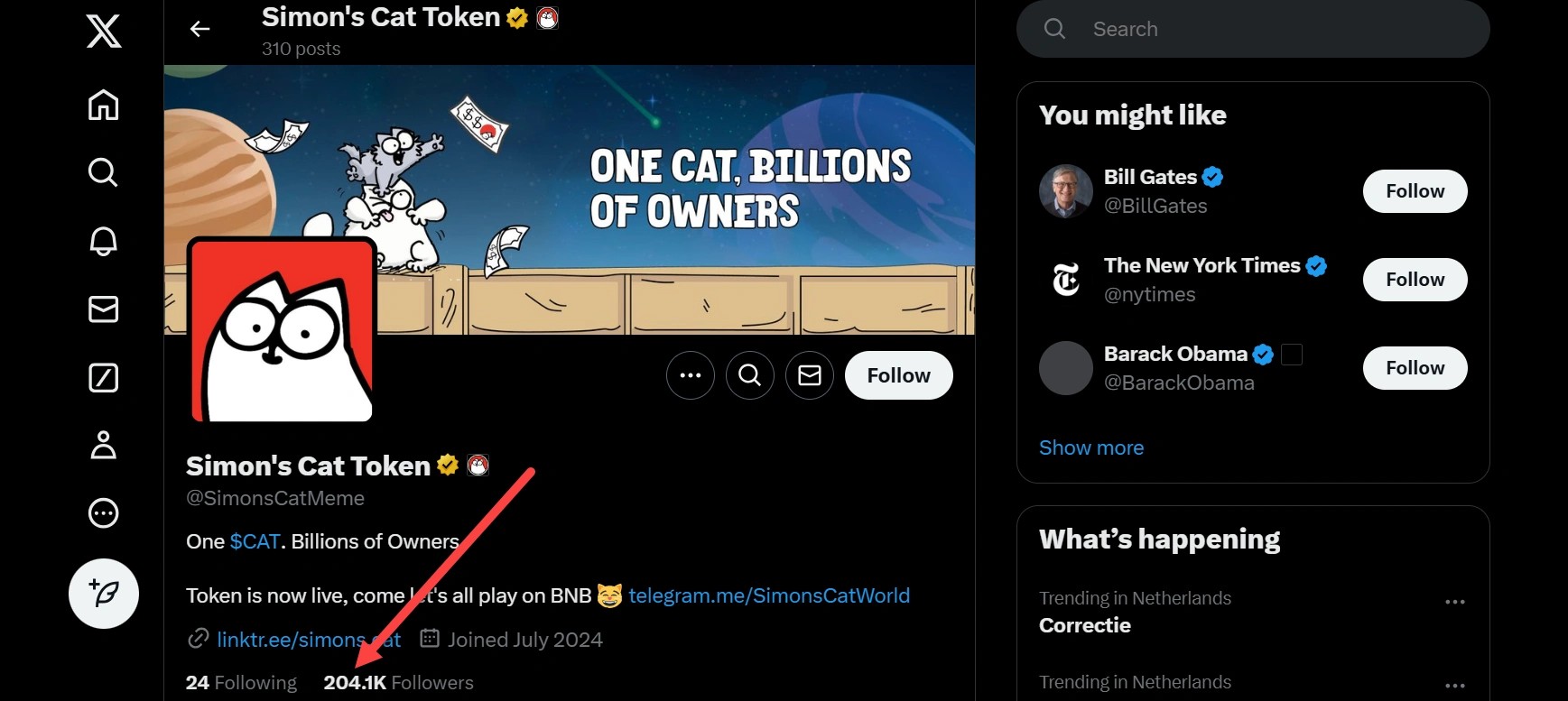Open Notifications bell icon
The width and height of the screenshot is (1568, 701).
coord(104,241)
